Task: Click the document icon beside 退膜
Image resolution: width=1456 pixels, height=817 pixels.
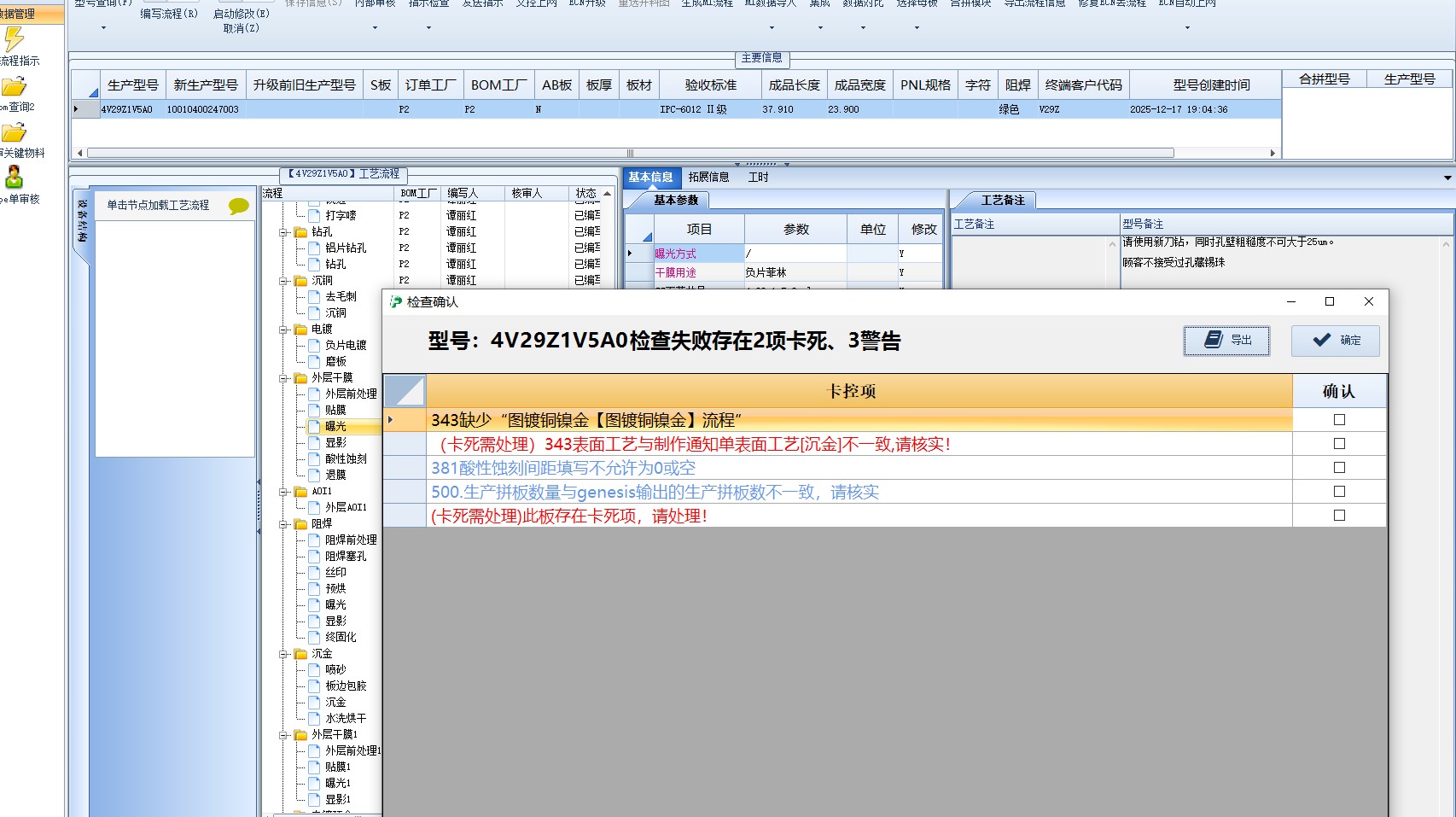Action: click(x=314, y=475)
